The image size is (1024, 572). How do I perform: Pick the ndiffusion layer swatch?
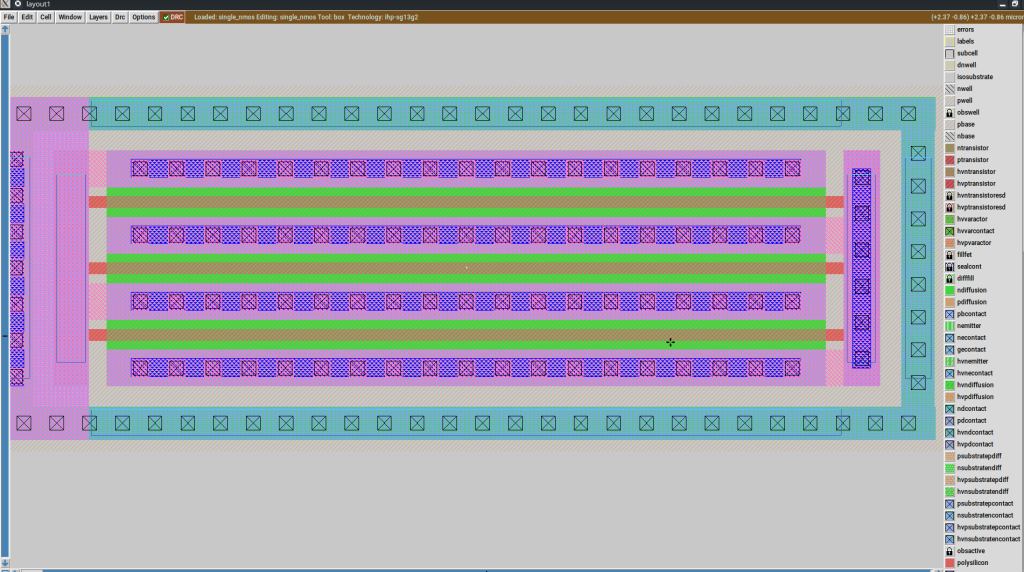[950, 290]
